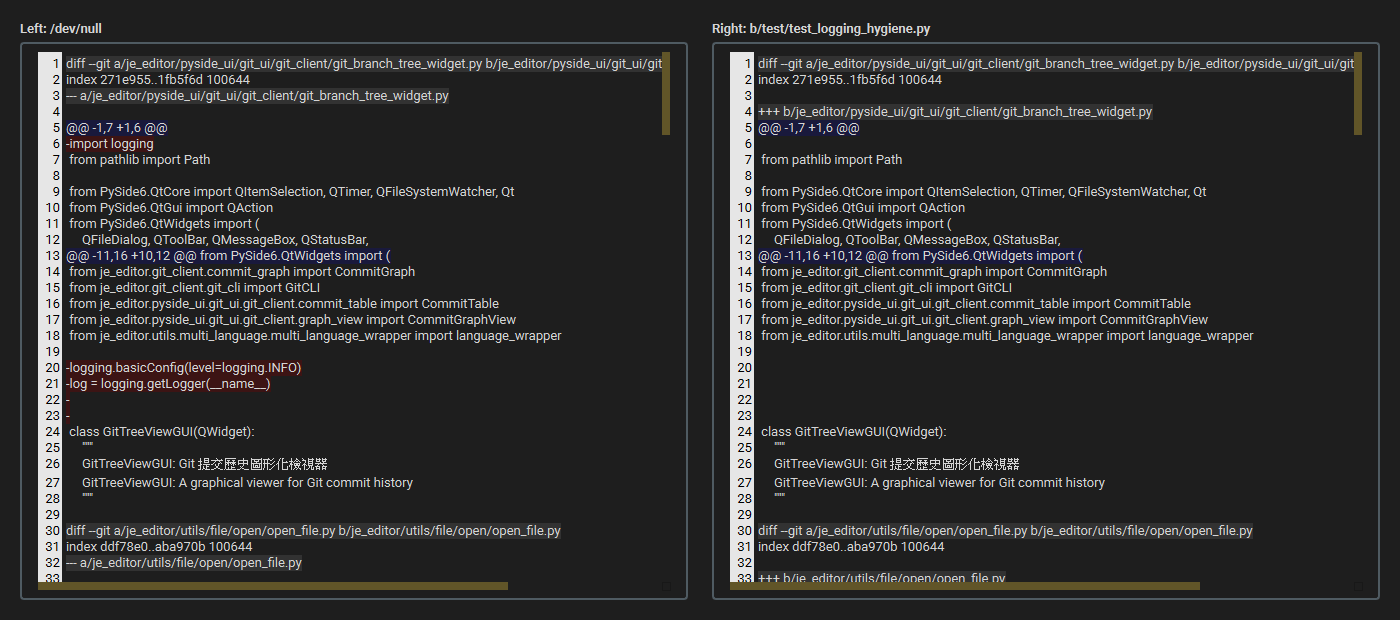The image size is (1400, 620).
Task: Click 'import GitCLI' line in right pane
Action: (886, 288)
